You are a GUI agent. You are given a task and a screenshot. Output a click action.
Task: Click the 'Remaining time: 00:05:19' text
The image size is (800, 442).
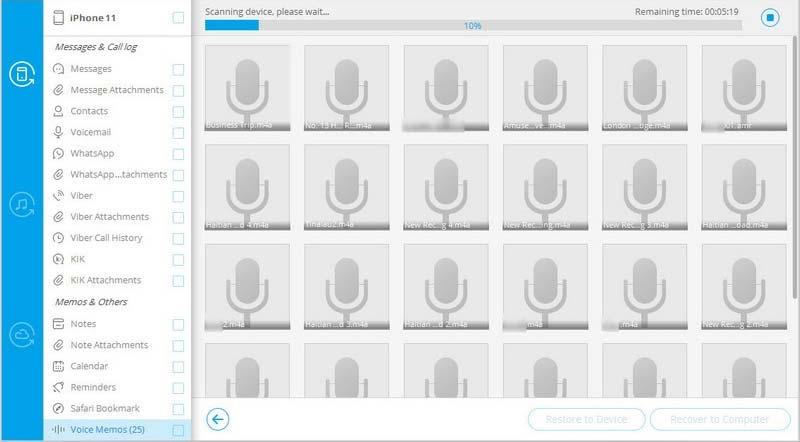click(x=686, y=12)
